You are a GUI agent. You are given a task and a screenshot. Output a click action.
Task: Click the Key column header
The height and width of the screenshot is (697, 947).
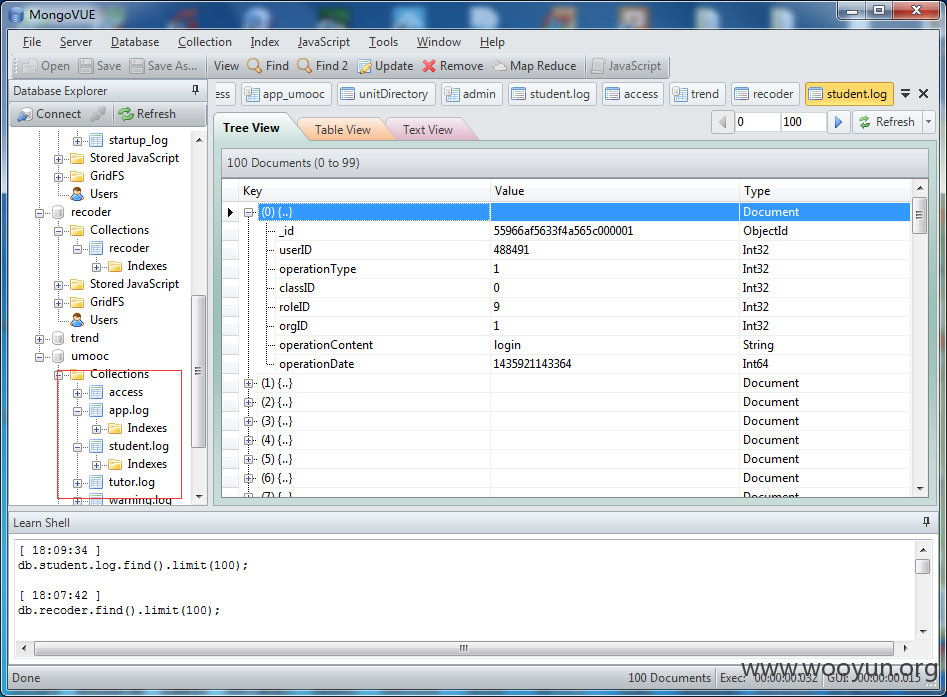(x=364, y=191)
